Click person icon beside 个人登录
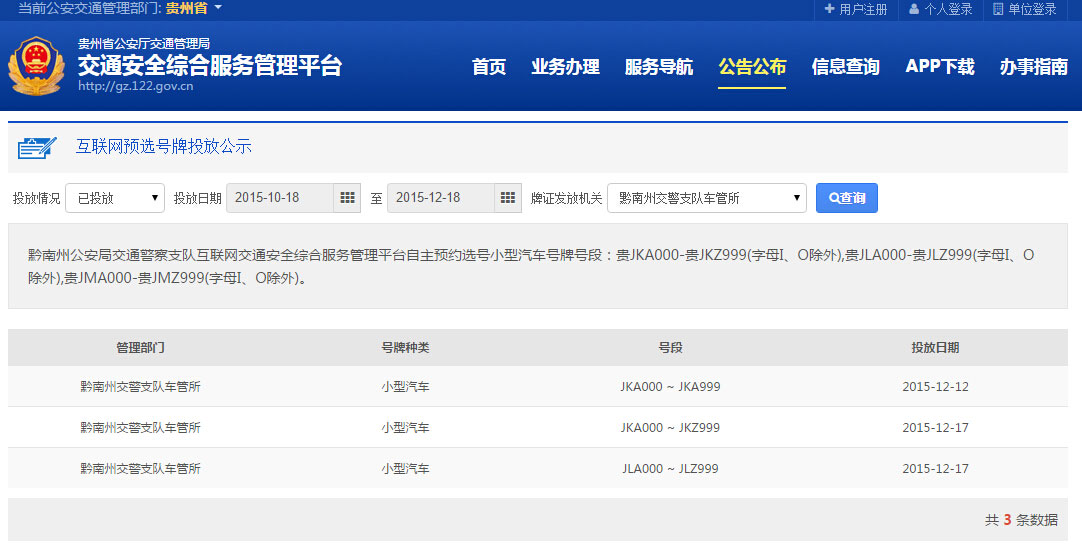The height and width of the screenshot is (550, 1082). [914, 9]
